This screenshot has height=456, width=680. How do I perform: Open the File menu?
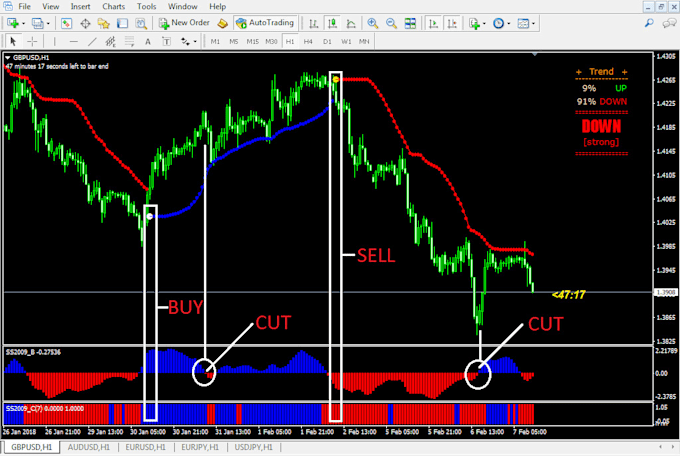click(24, 7)
